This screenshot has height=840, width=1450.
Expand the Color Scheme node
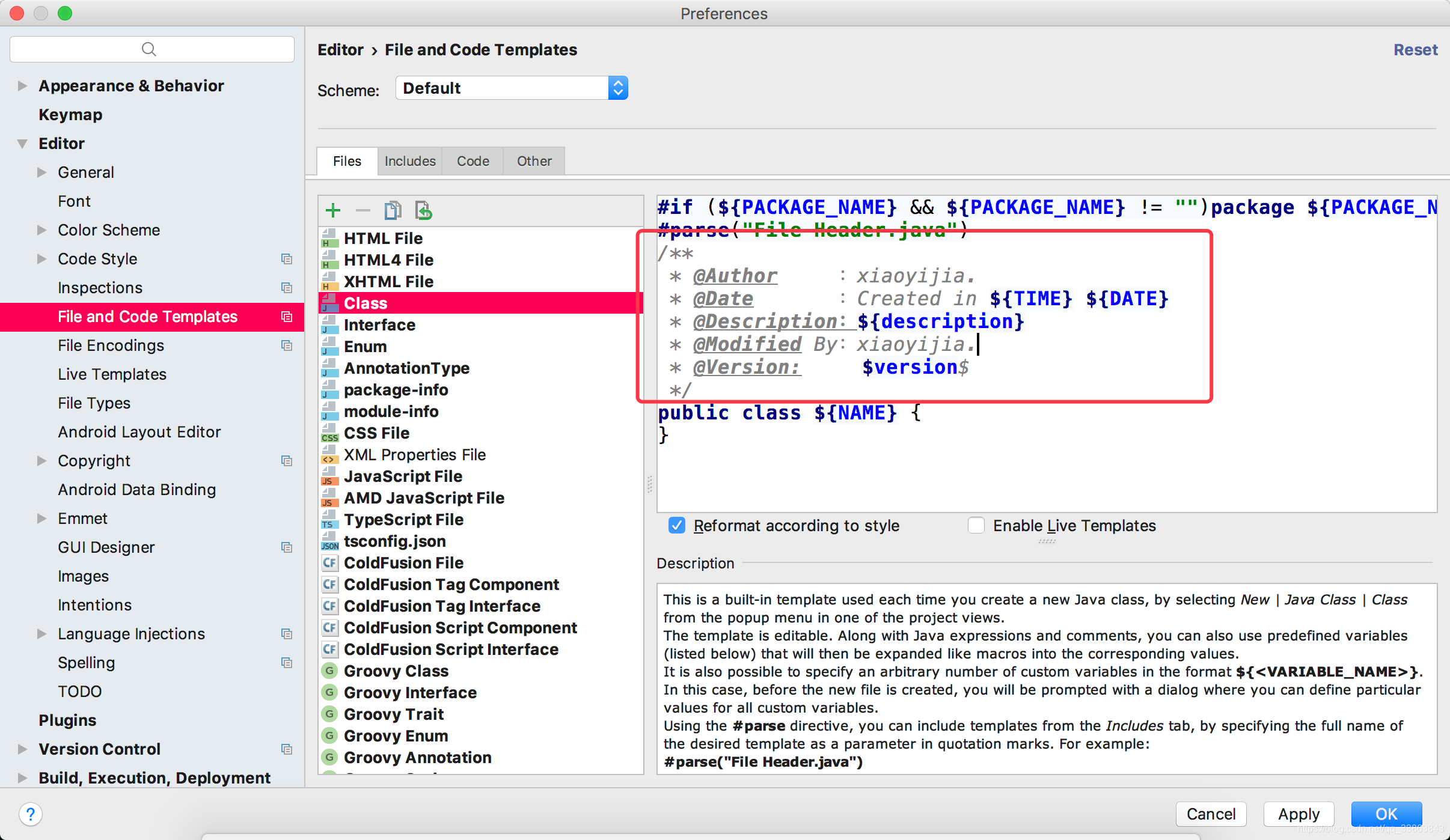pos(41,230)
